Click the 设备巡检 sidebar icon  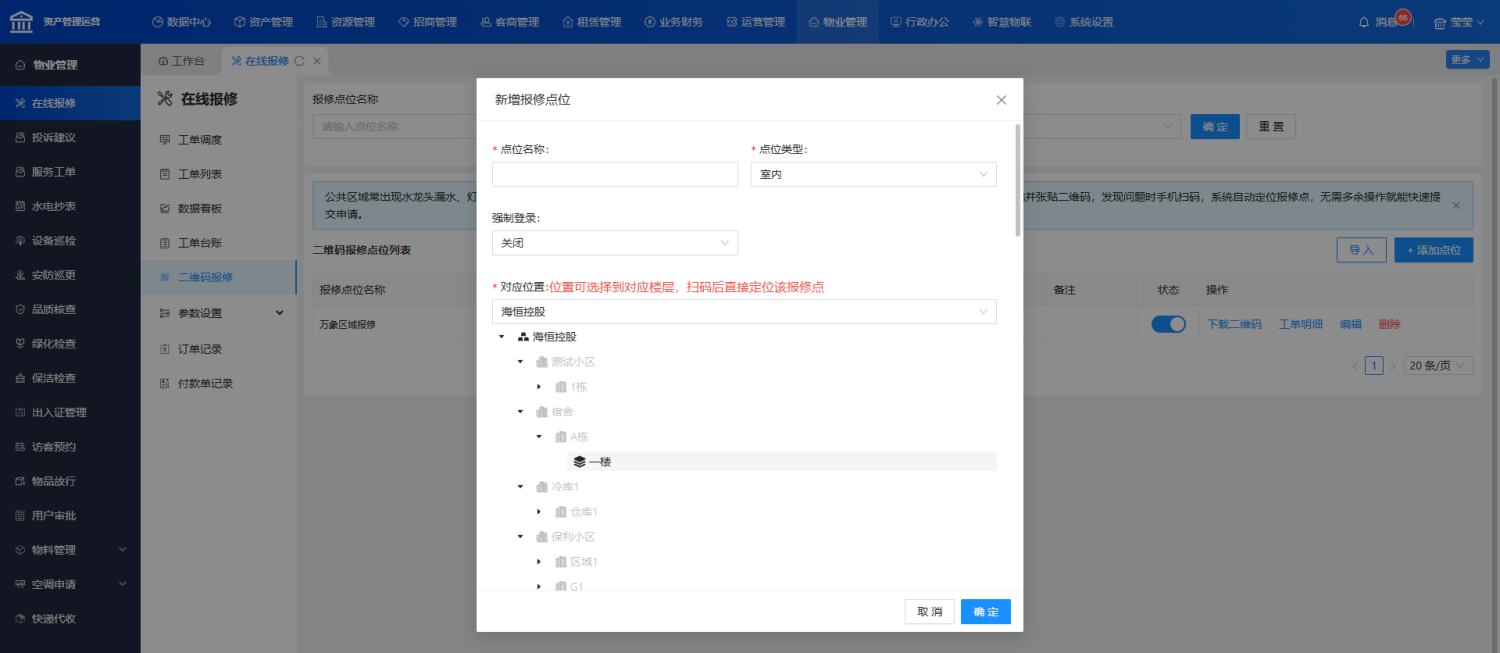(20, 240)
